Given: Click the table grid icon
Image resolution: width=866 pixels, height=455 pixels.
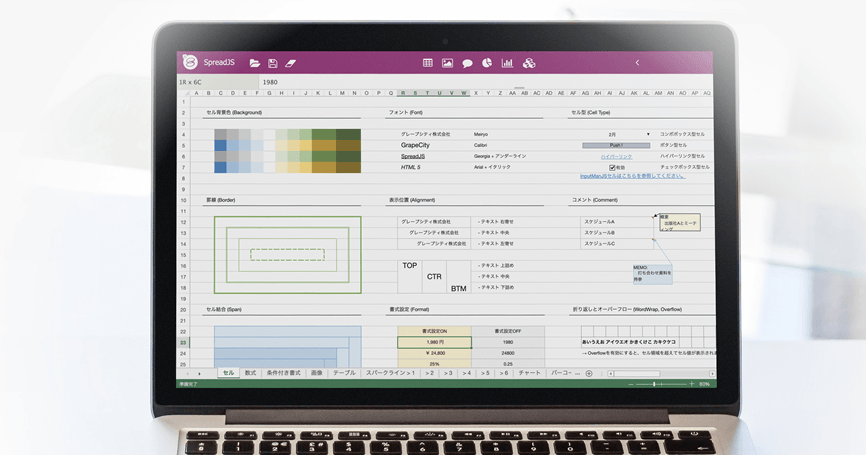Looking at the screenshot, I should tap(428, 63).
